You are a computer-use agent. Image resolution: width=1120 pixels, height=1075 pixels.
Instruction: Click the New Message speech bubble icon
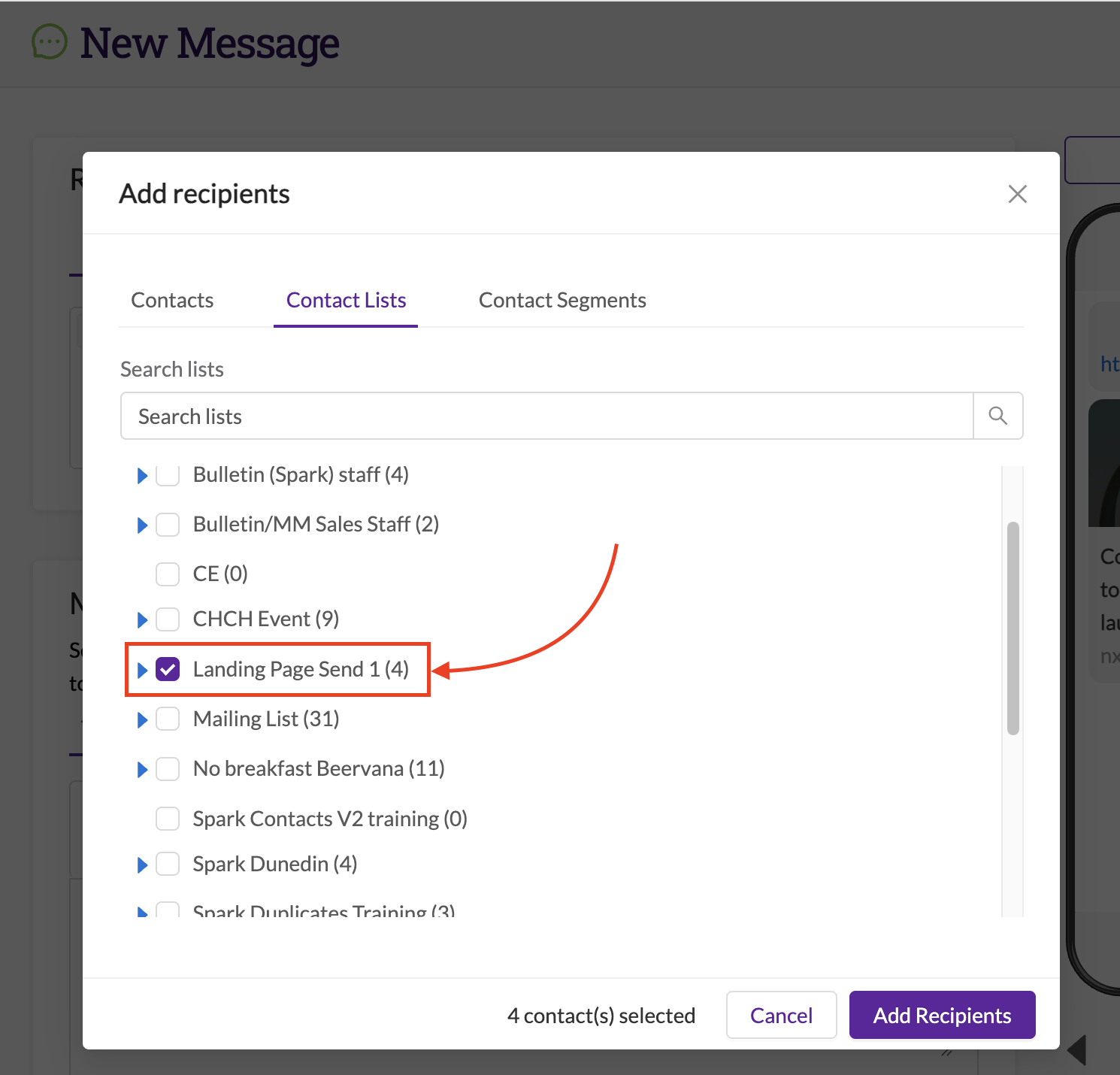coord(48,42)
